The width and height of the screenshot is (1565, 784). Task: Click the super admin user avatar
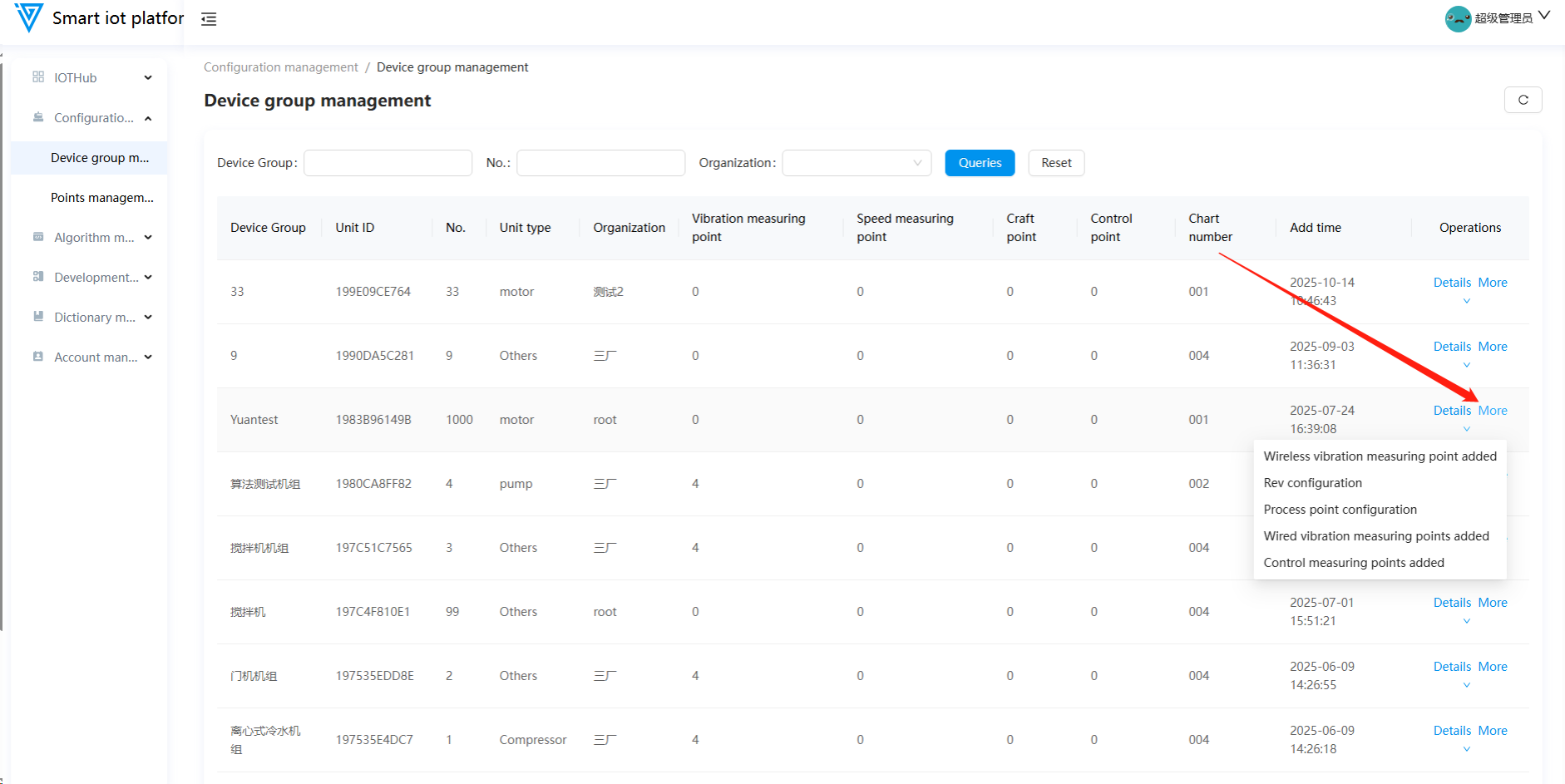click(x=1458, y=18)
